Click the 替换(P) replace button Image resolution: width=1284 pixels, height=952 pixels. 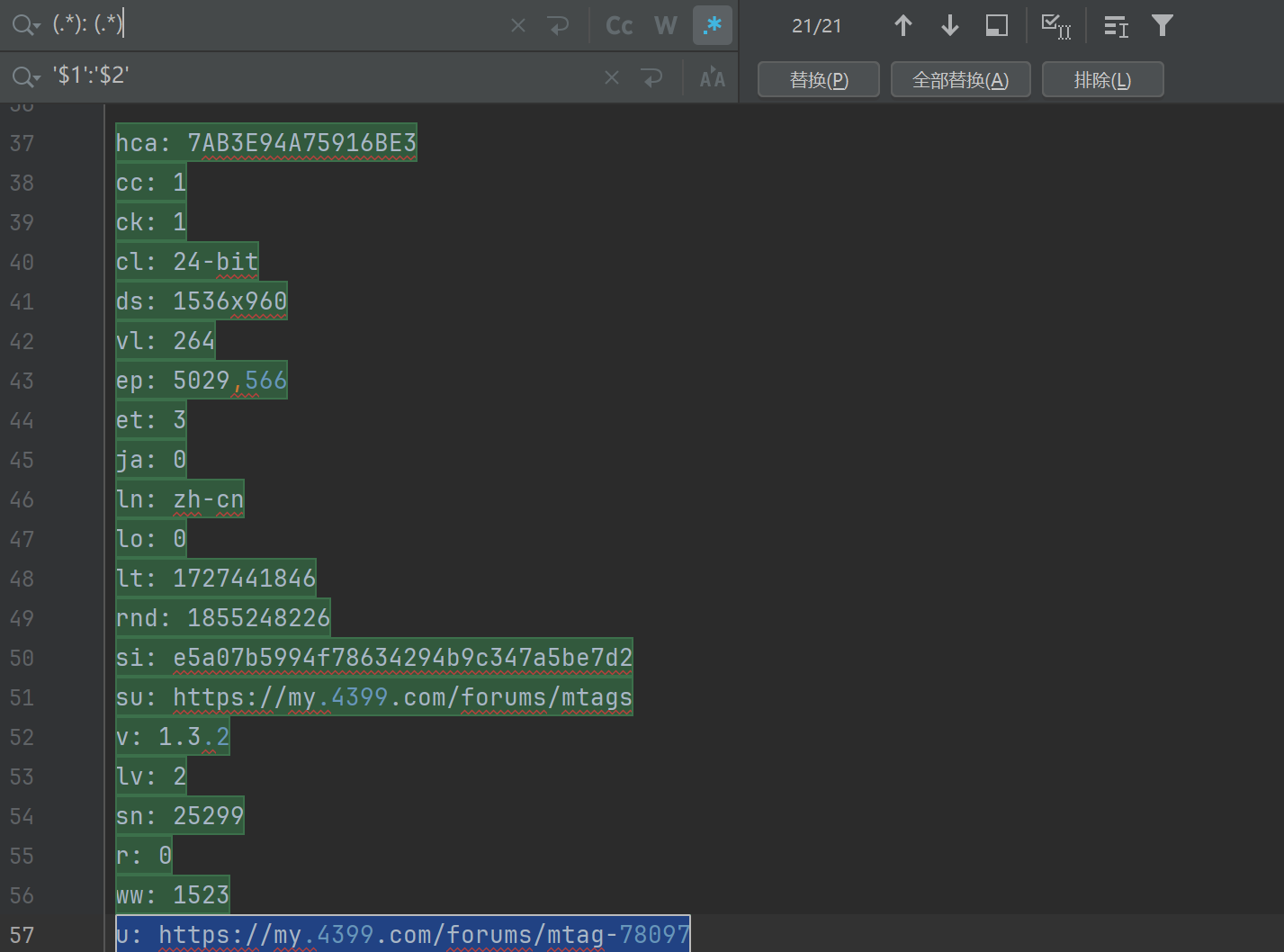[818, 80]
